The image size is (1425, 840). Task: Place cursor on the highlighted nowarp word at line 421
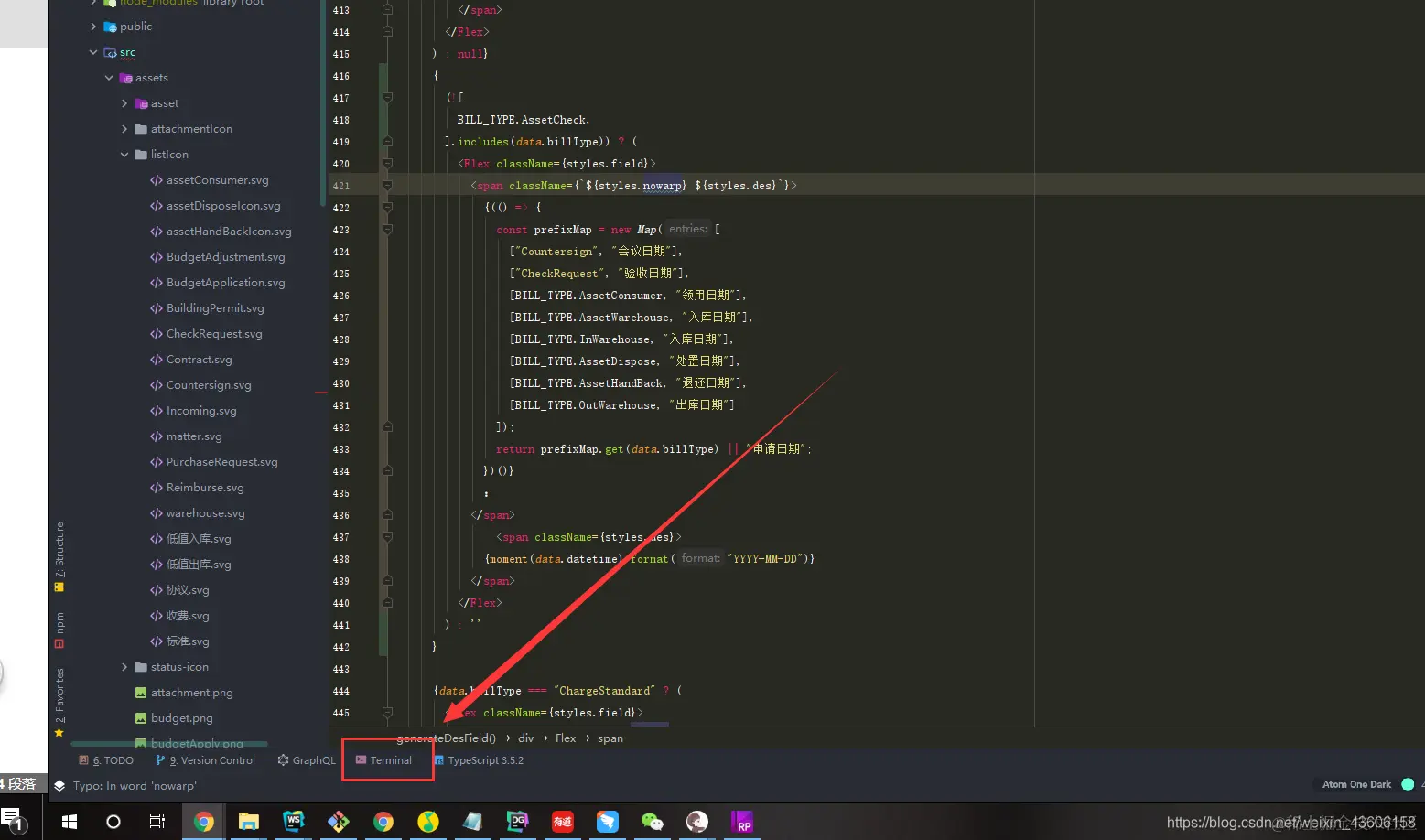click(x=663, y=186)
